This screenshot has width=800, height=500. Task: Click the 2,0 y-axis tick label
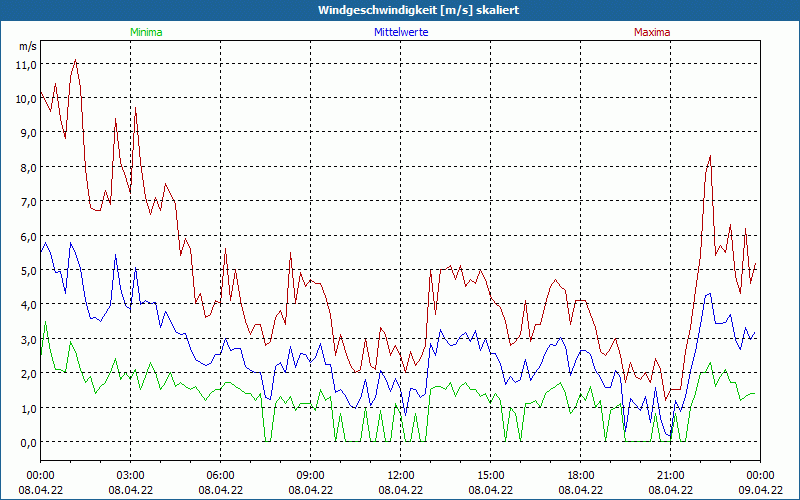(x=26, y=373)
